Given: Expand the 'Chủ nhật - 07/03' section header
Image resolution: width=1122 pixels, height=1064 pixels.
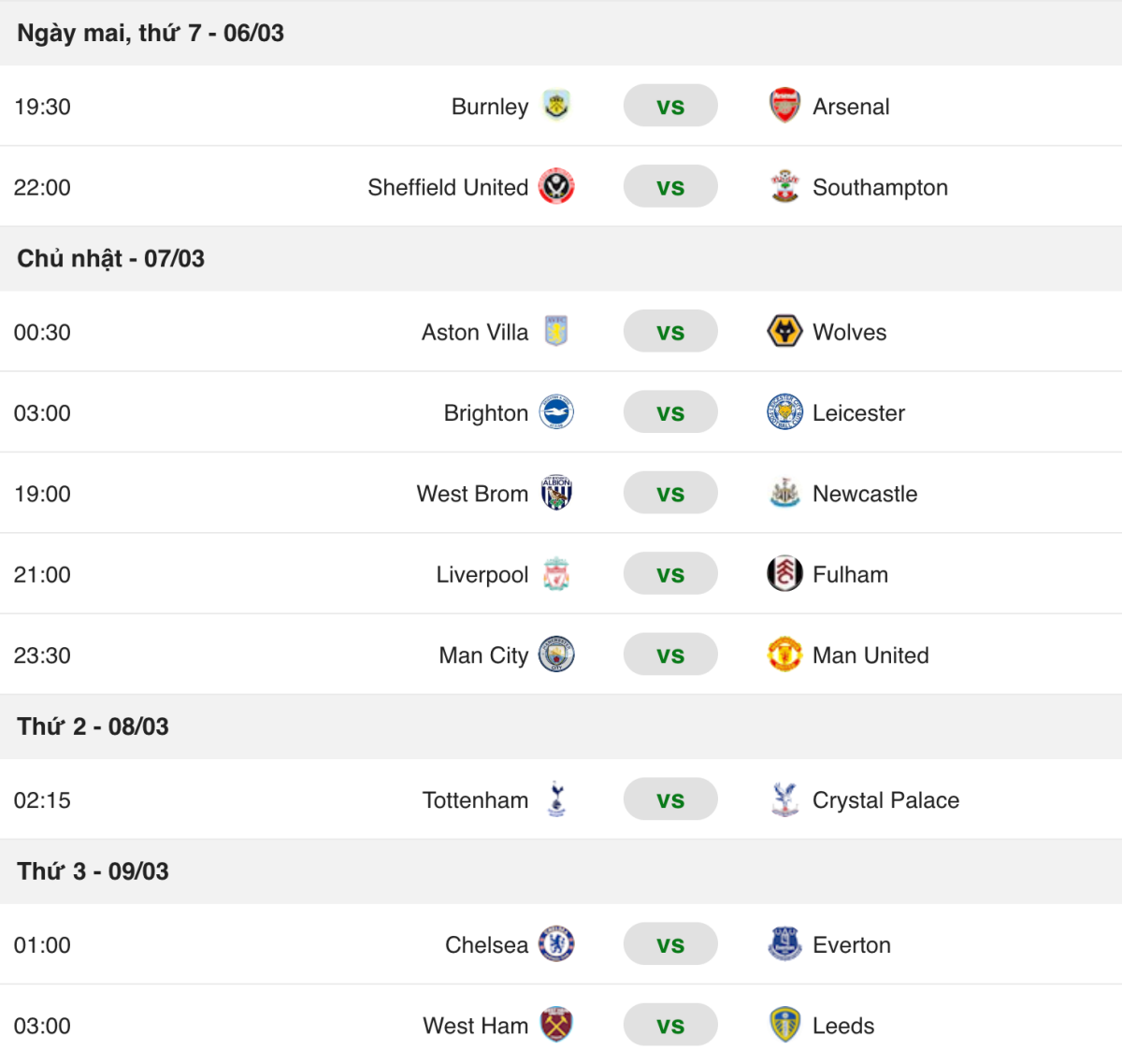Looking at the screenshot, I should pos(110,259).
